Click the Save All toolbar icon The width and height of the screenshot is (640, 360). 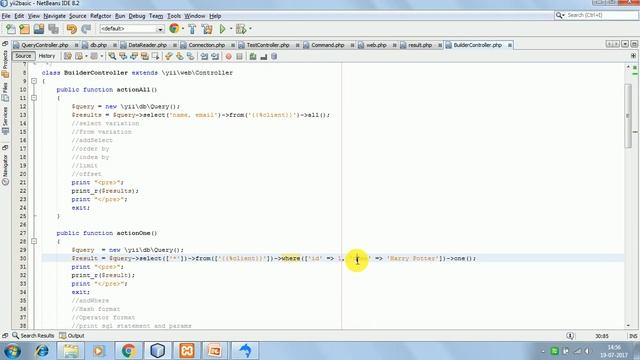coord(53,29)
